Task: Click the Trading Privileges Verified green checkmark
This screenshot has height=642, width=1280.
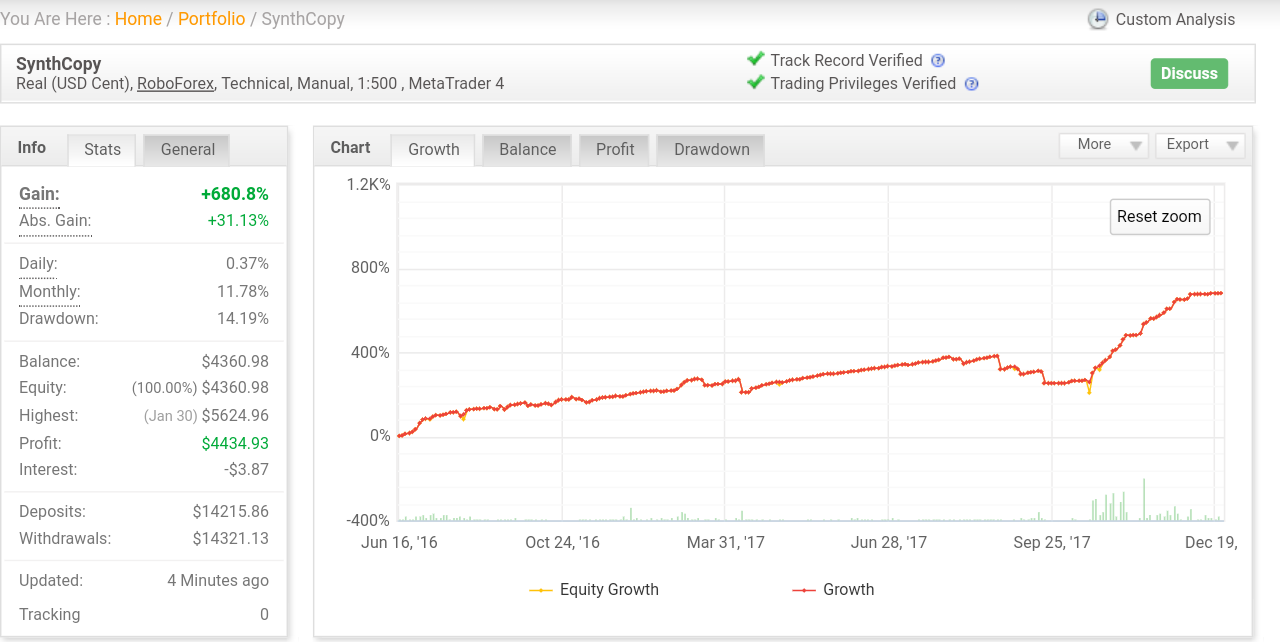Action: click(756, 82)
